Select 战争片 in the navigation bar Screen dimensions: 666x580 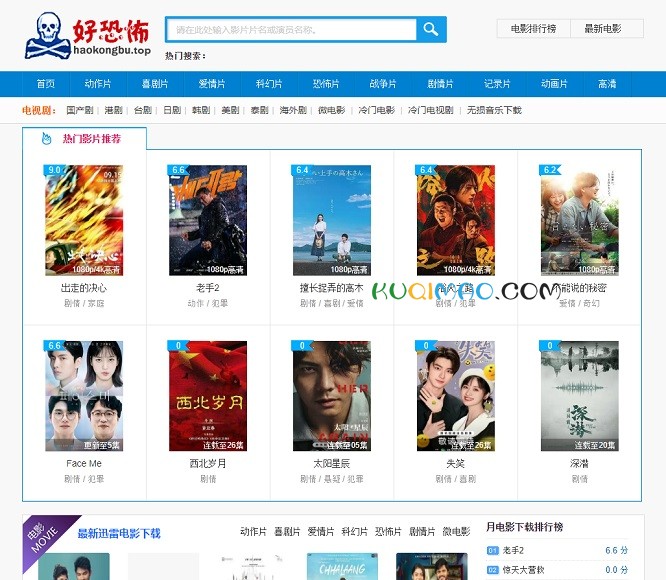pyautogui.click(x=383, y=84)
